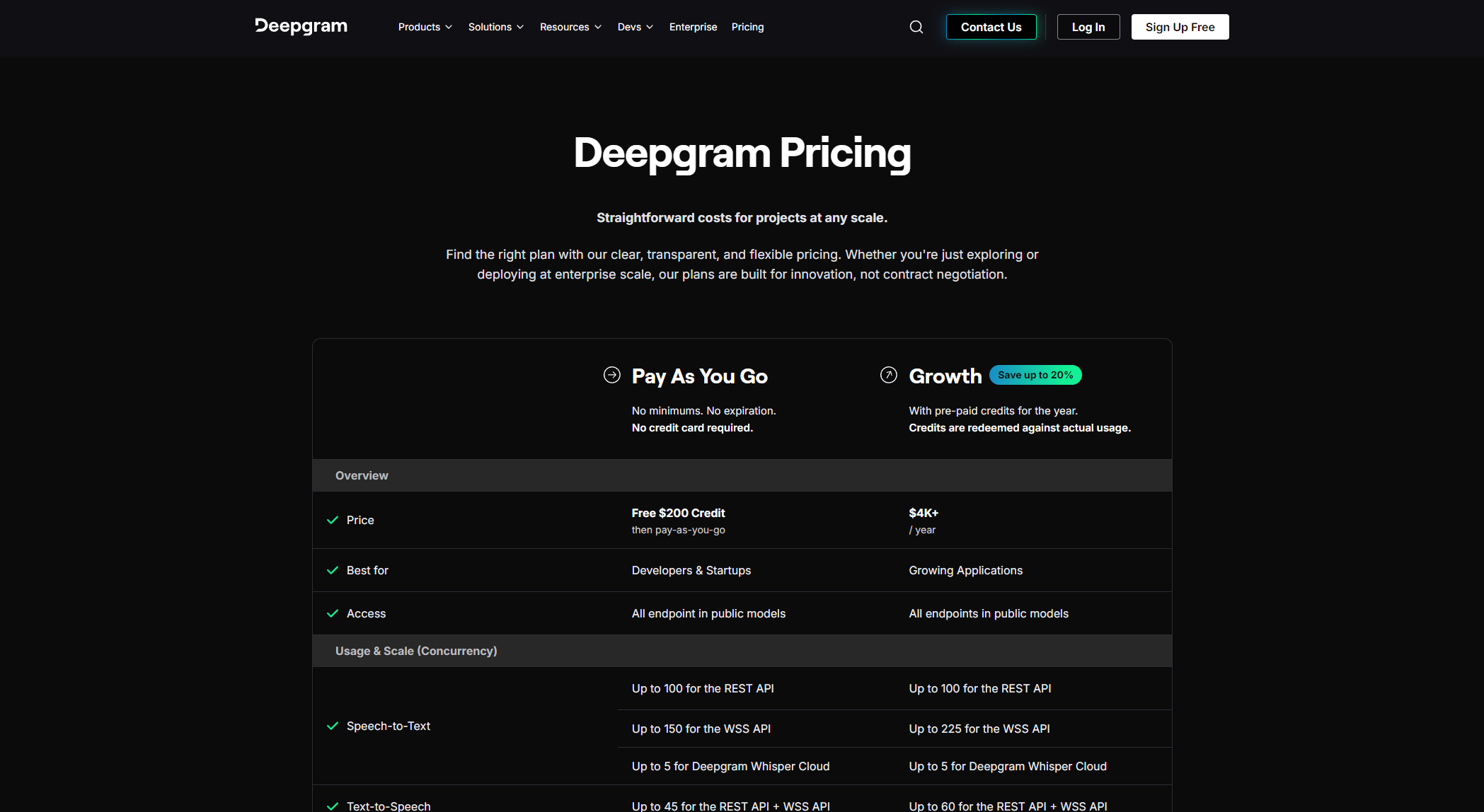
Task: Click the checkmark beside Text-to-Speech
Action: 332,806
